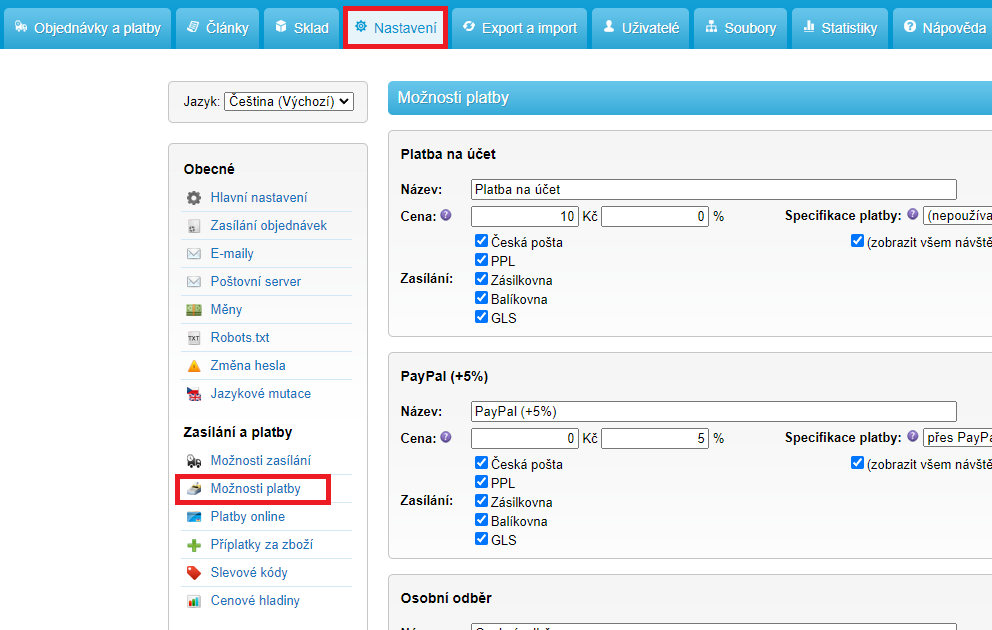Viewport: 992px width, 630px height.
Task: Click the money icon beside Měny
Action: [x=194, y=310]
